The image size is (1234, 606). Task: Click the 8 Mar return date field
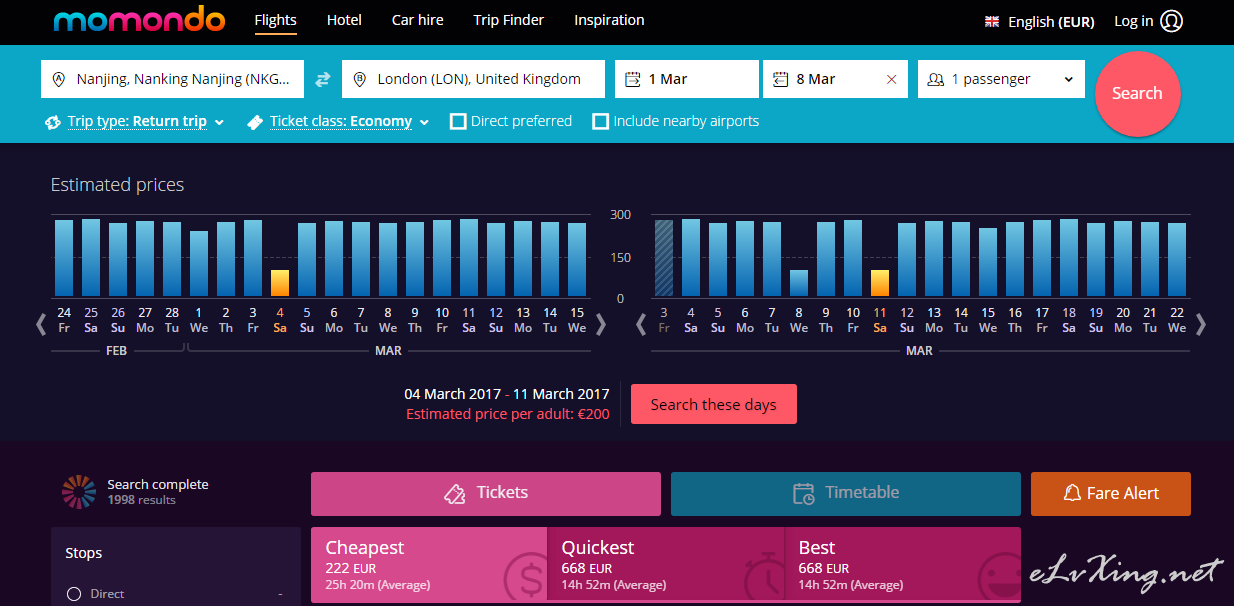point(835,79)
